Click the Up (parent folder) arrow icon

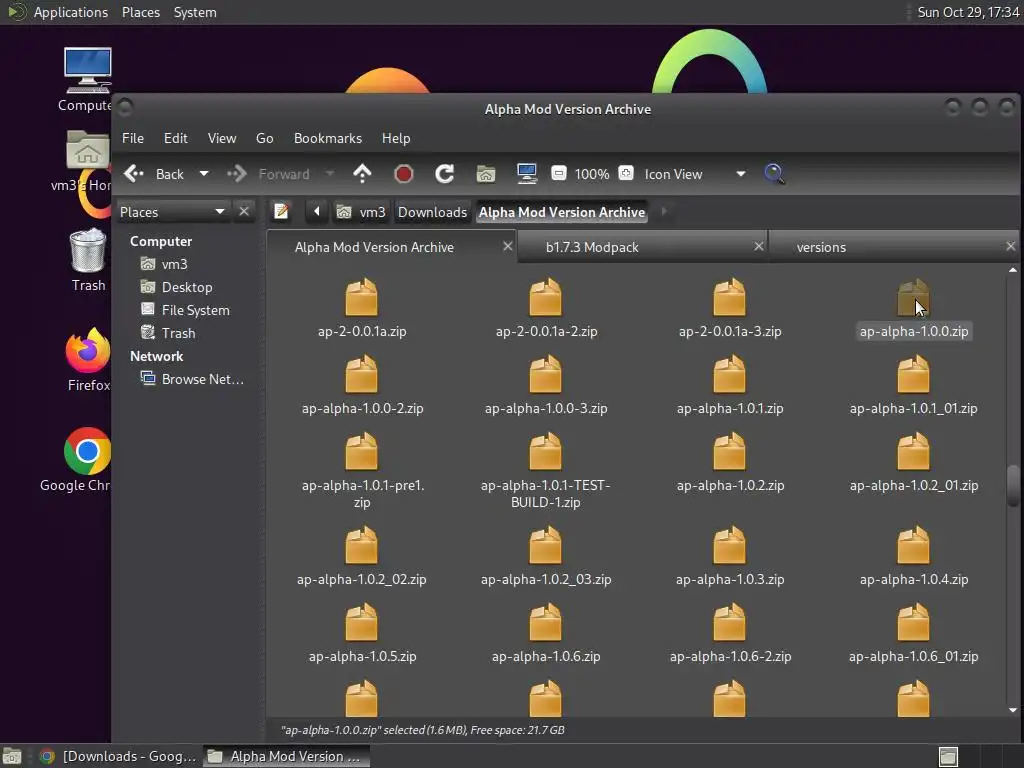pyautogui.click(x=362, y=174)
